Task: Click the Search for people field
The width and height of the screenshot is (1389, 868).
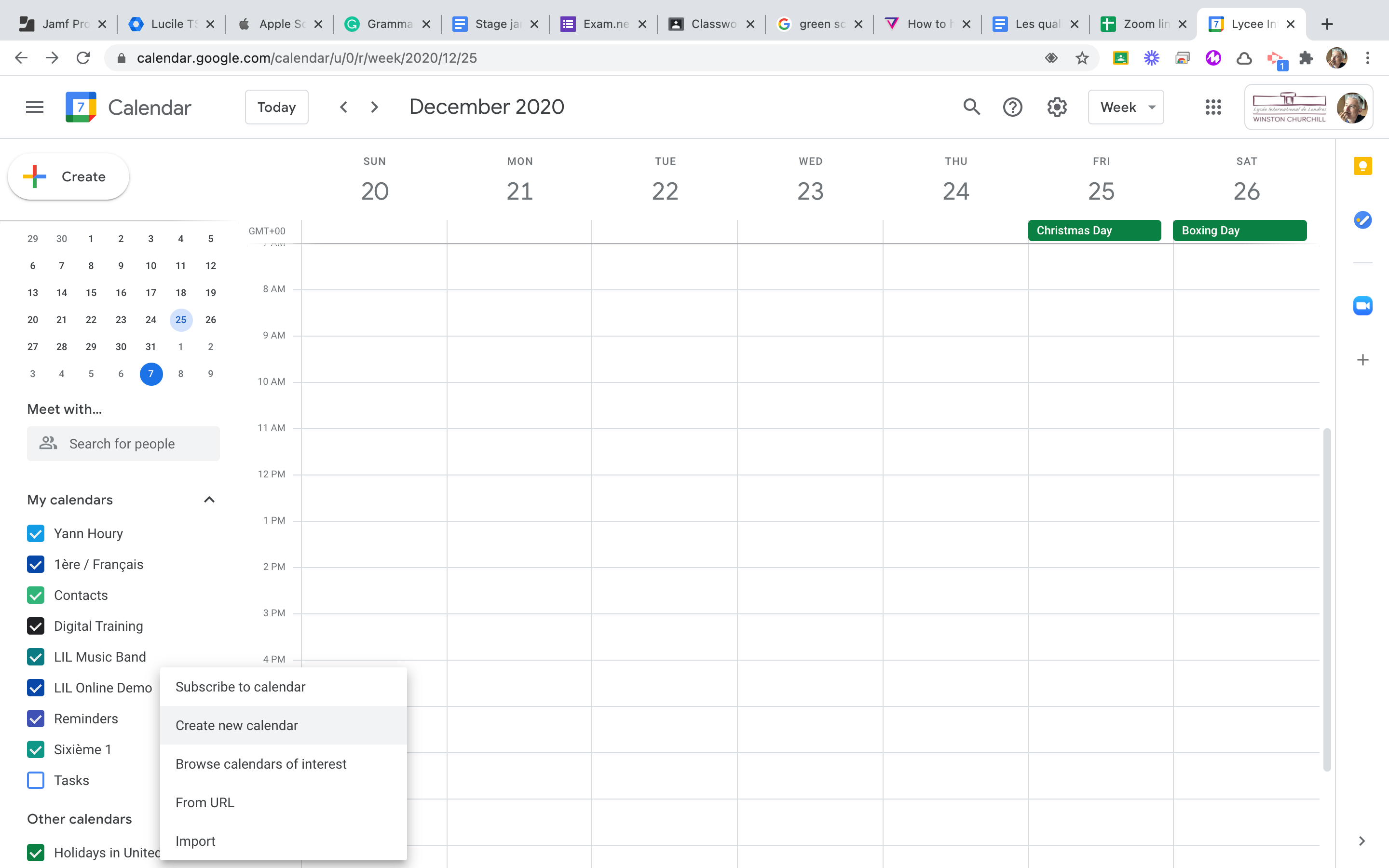Action: pos(123,444)
